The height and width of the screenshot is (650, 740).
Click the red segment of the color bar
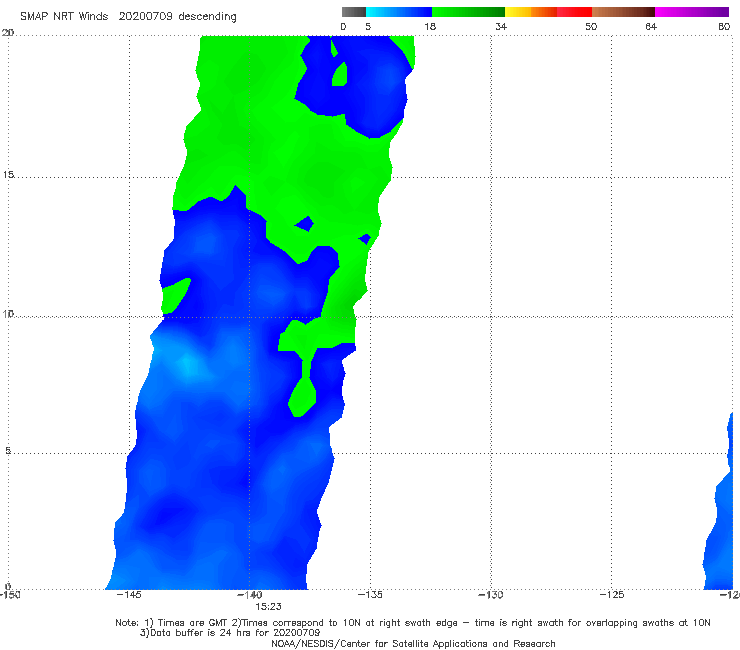click(574, 12)
